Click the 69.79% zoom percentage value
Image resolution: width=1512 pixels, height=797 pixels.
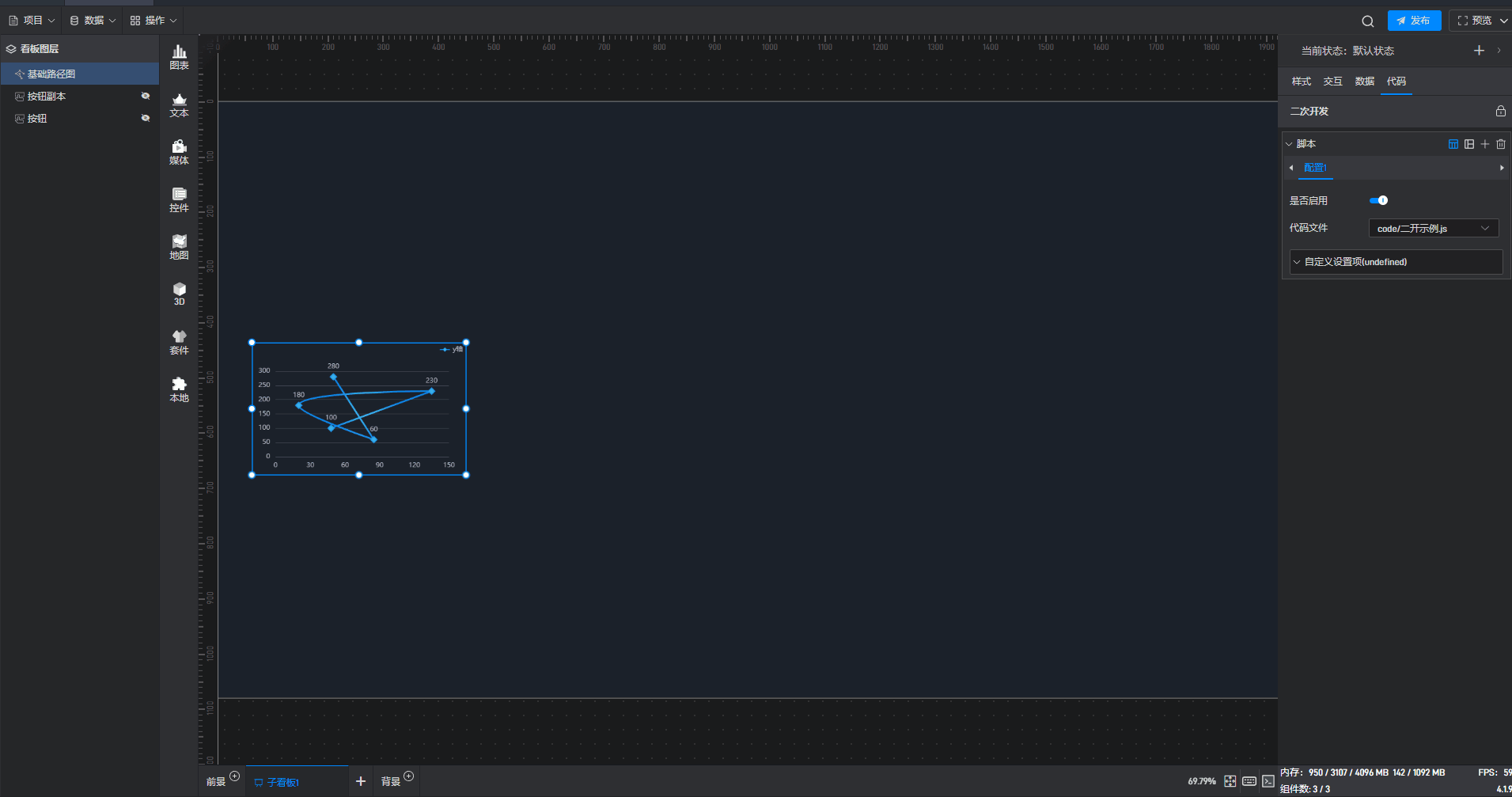pyautogui.click(x=1202, y=781)
